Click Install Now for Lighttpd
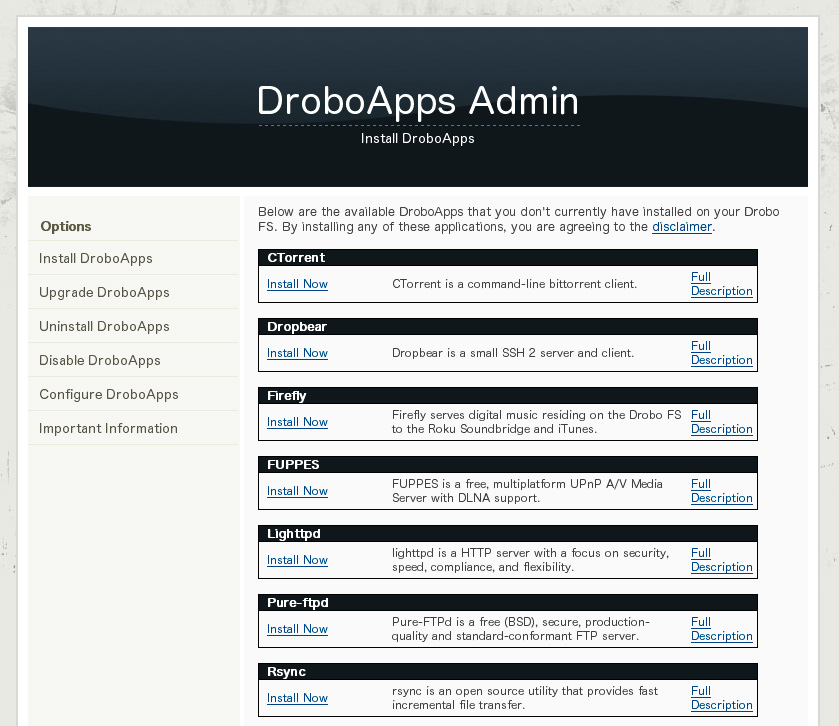The height and width of the screenshot is (726, 839). tap(297, 560)
